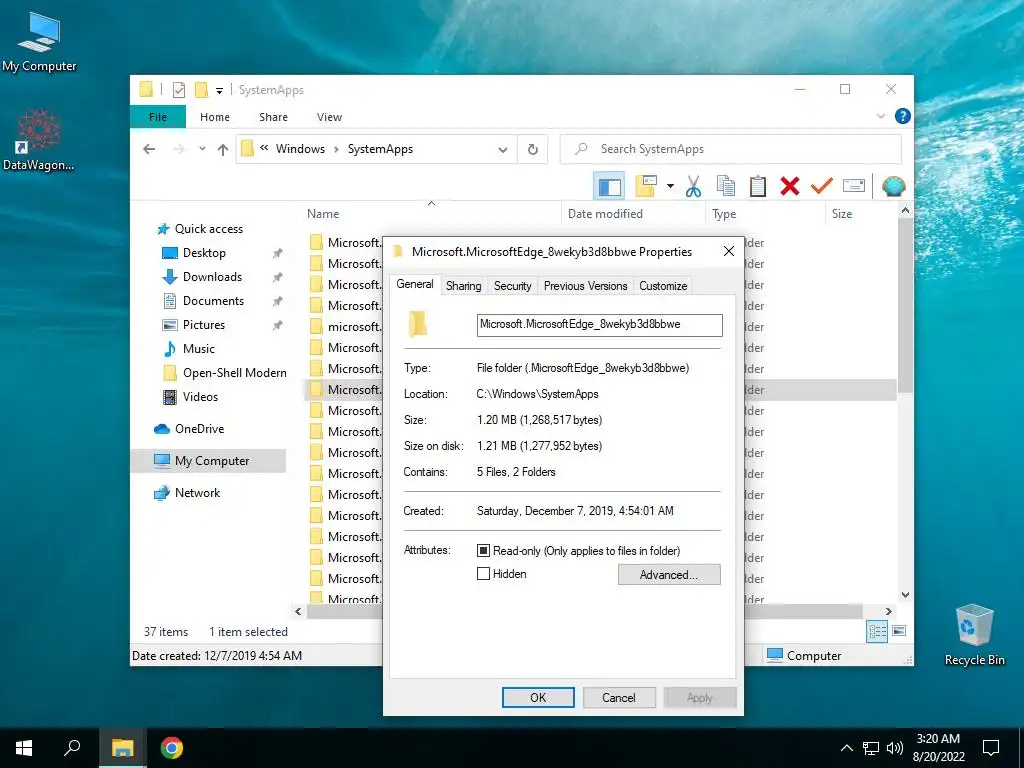Screen dimensions: 1024x768
Task: Click the Advanced... attributes button
Action: click(x=669, y=575)
